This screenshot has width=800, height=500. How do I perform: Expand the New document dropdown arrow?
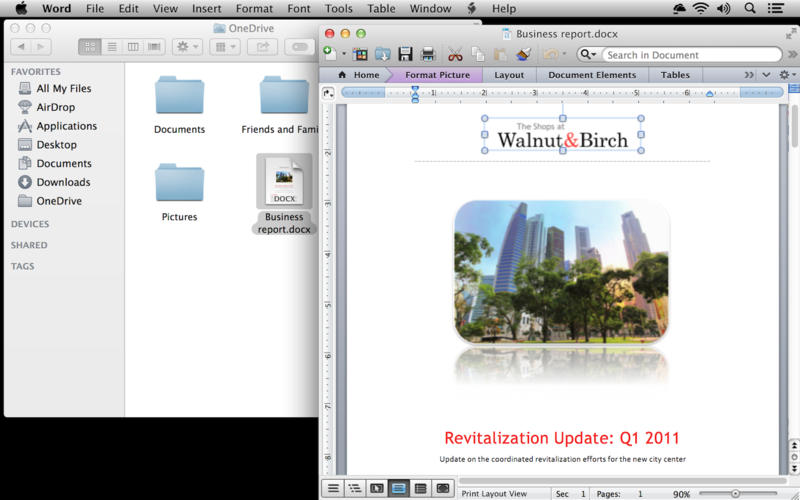tap(344, 54)
